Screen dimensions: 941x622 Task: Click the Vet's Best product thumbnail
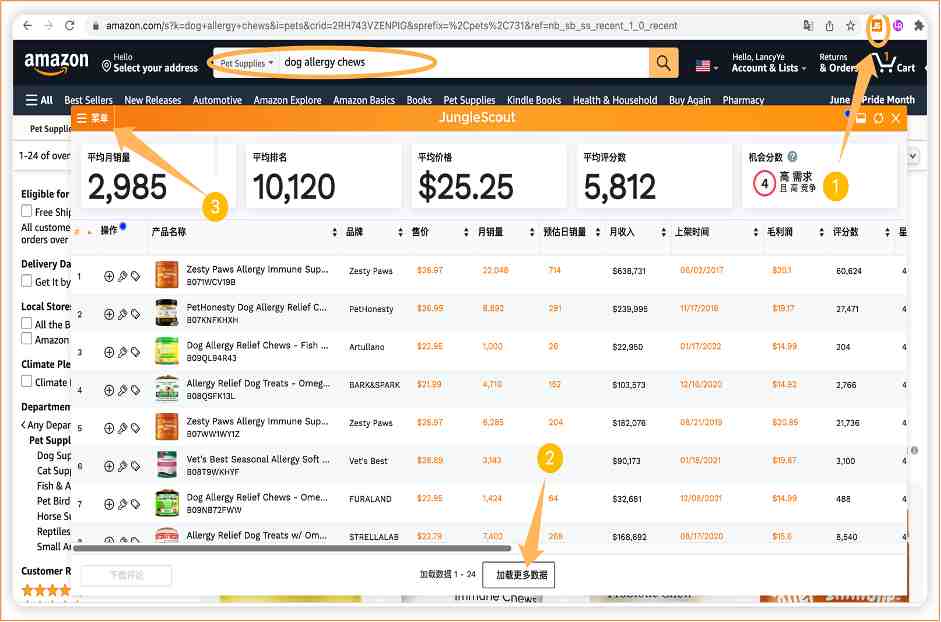pos(167,465)
